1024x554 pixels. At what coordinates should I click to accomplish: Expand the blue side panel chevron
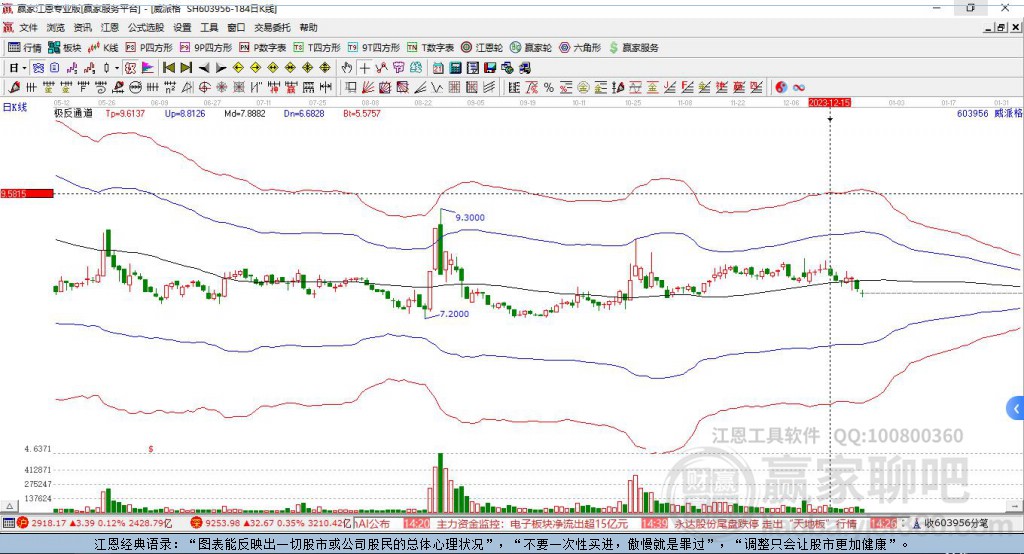(1016, 409)
